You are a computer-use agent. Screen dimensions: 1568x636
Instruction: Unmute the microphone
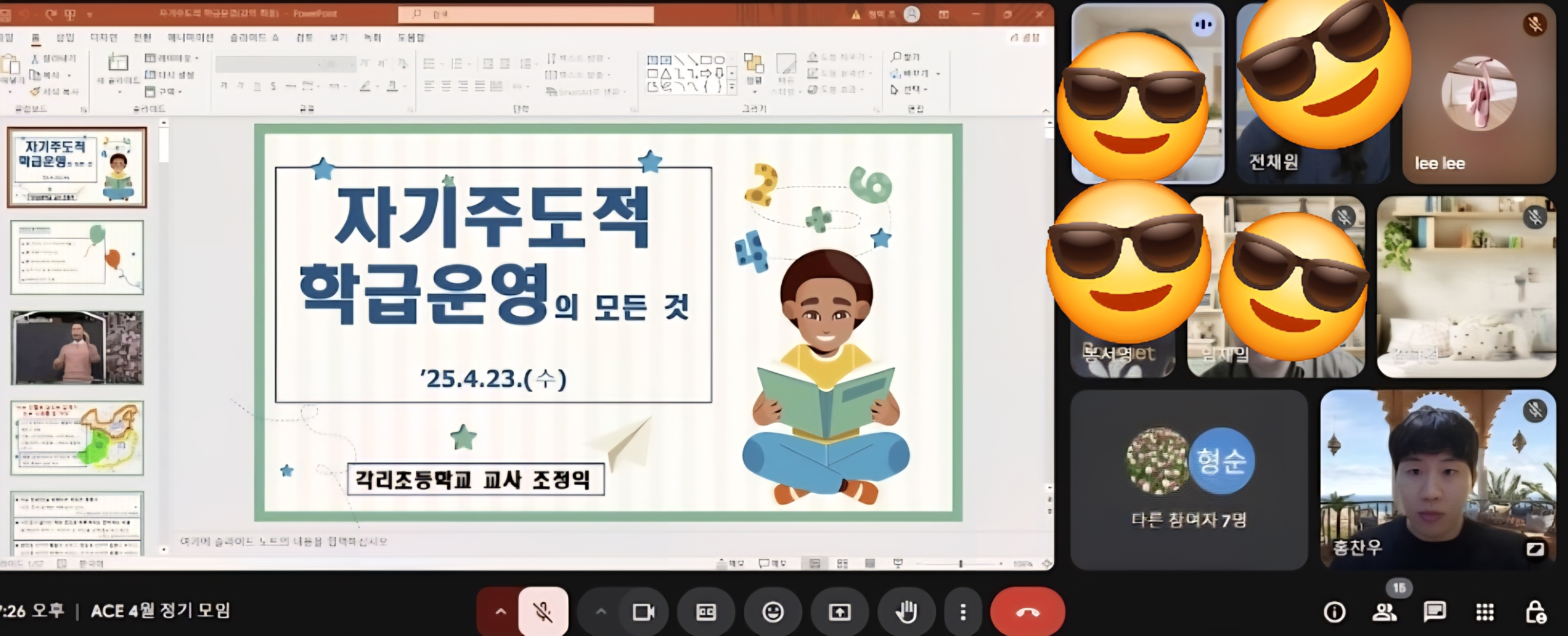click(x=543, y=612)
